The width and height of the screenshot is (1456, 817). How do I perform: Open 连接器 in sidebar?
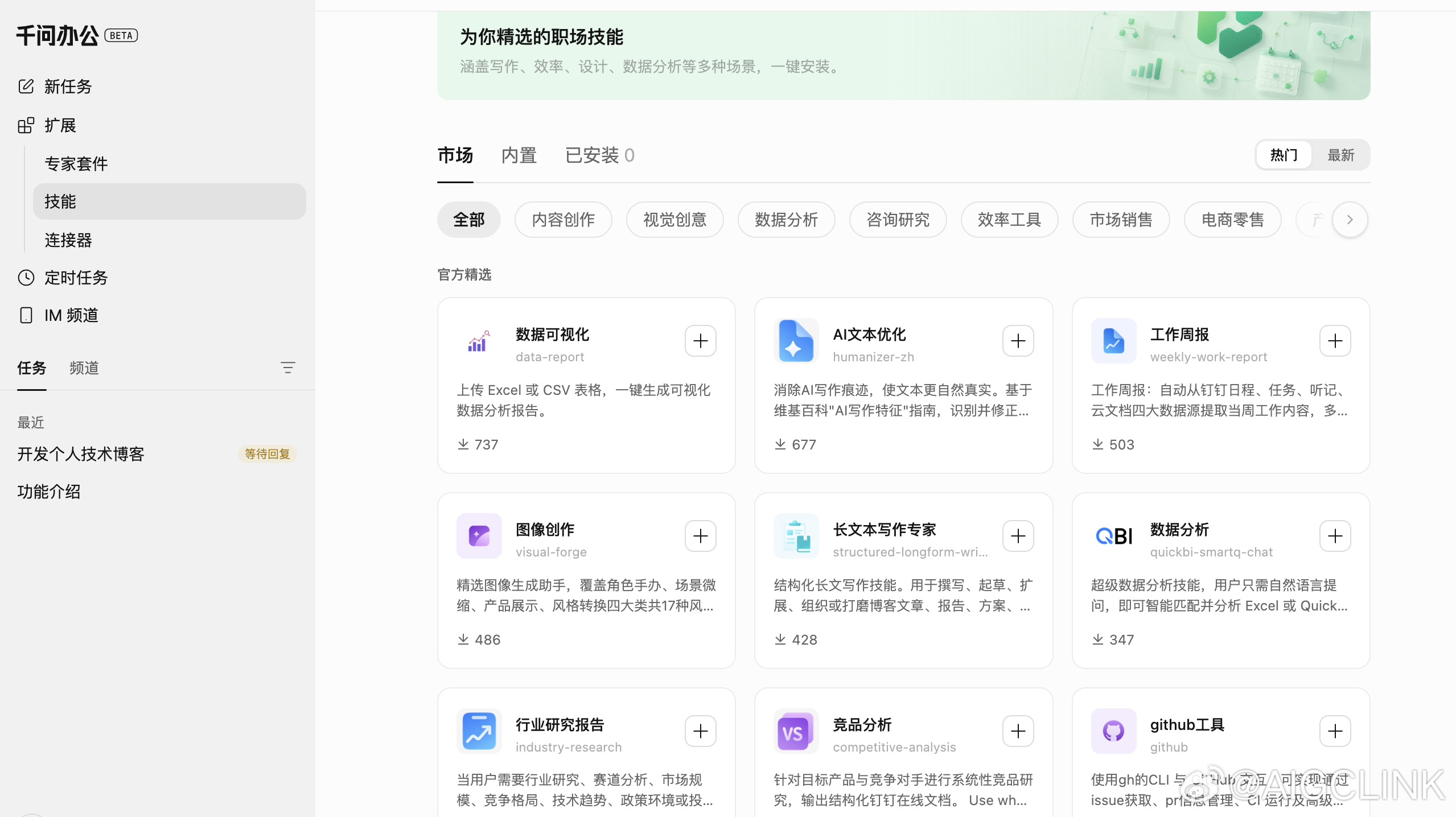click(x=68, y=240)
